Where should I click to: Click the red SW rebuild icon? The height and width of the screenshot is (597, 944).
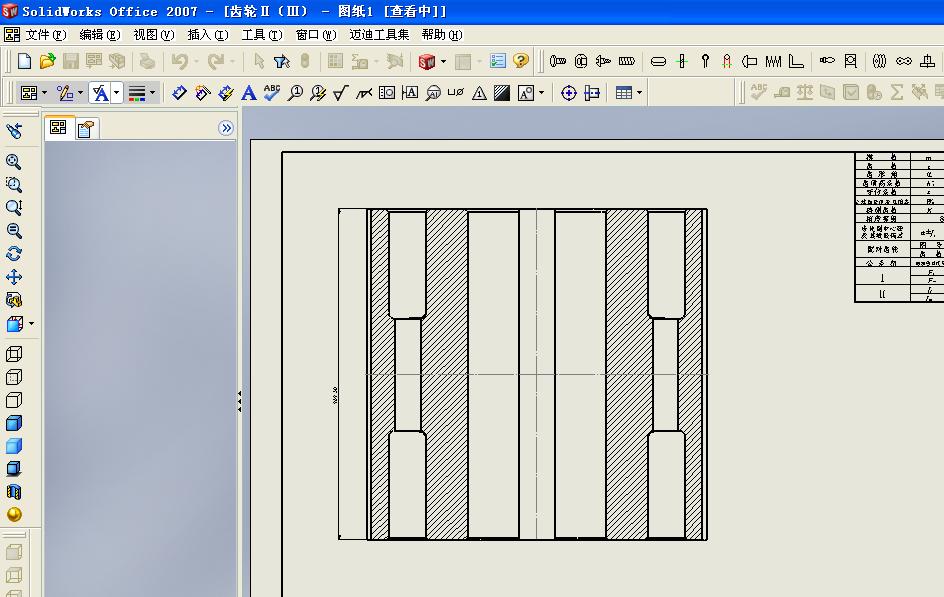coord(426,61)
